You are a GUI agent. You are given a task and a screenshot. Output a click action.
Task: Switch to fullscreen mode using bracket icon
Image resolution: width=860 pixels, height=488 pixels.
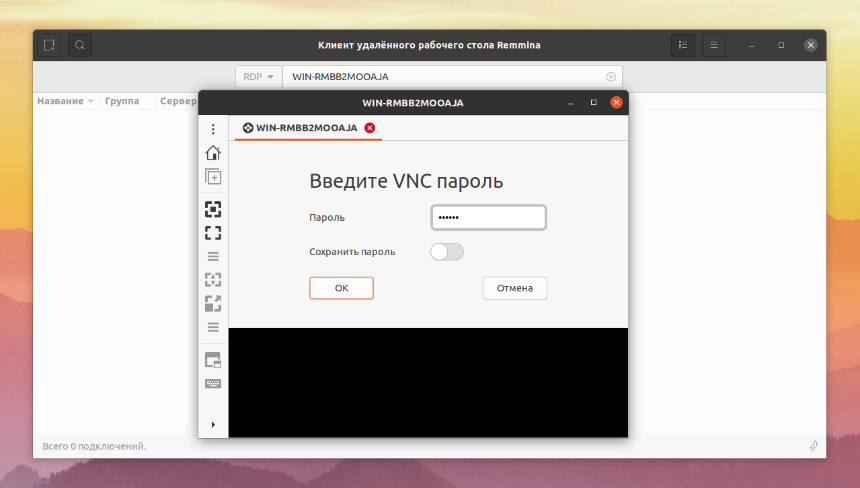point(213,233)
